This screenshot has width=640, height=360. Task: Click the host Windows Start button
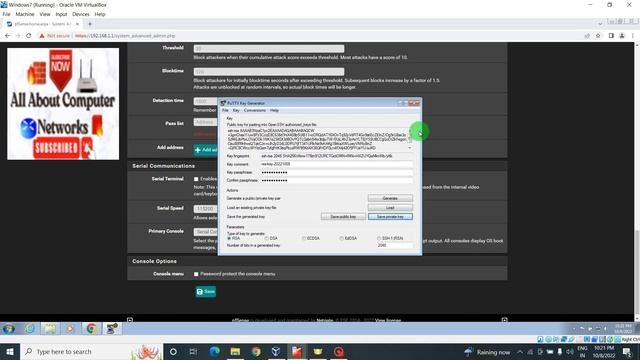(x=10, y=352)
